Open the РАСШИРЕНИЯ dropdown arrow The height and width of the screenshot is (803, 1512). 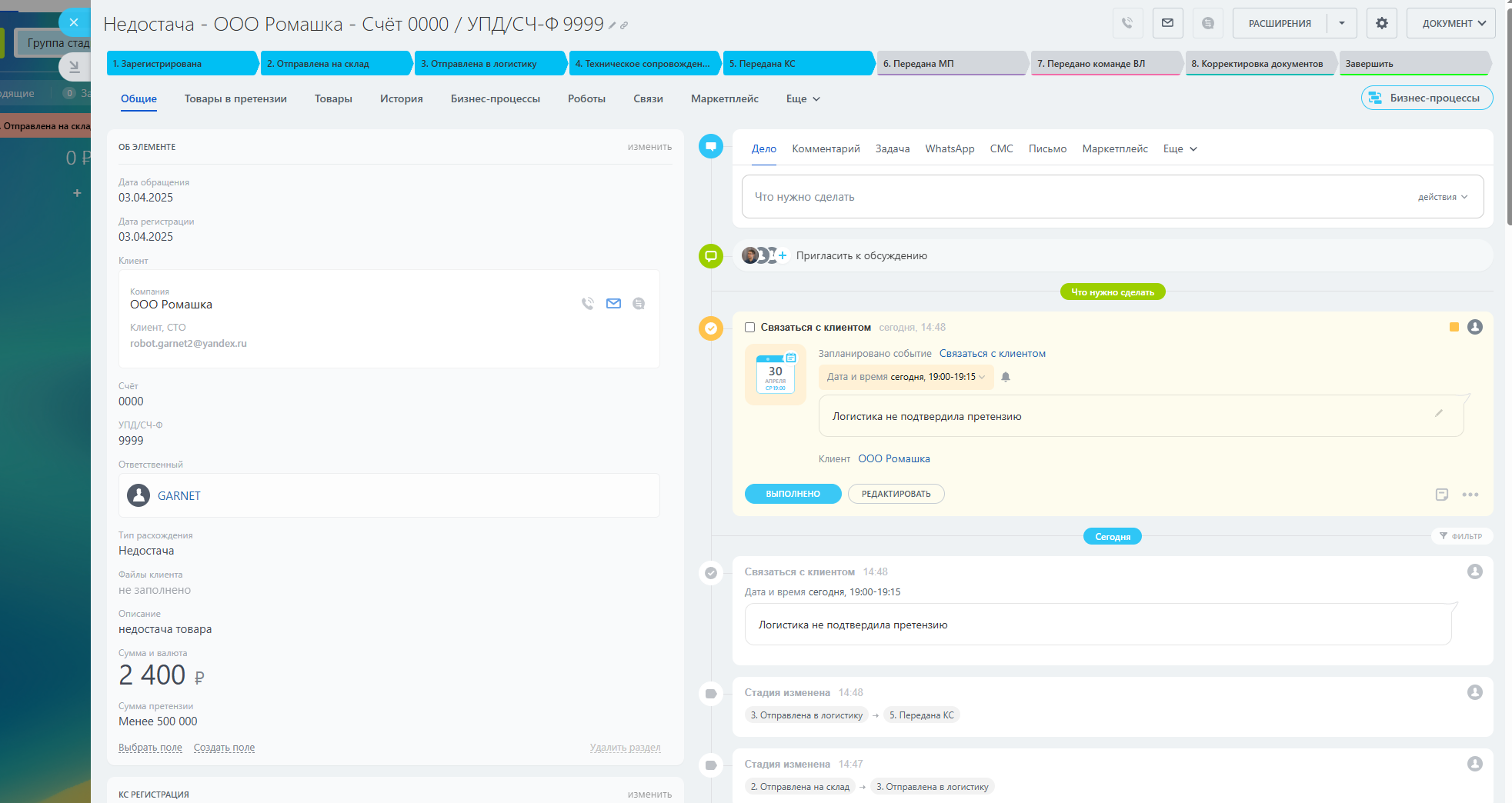coord(1342,23)
